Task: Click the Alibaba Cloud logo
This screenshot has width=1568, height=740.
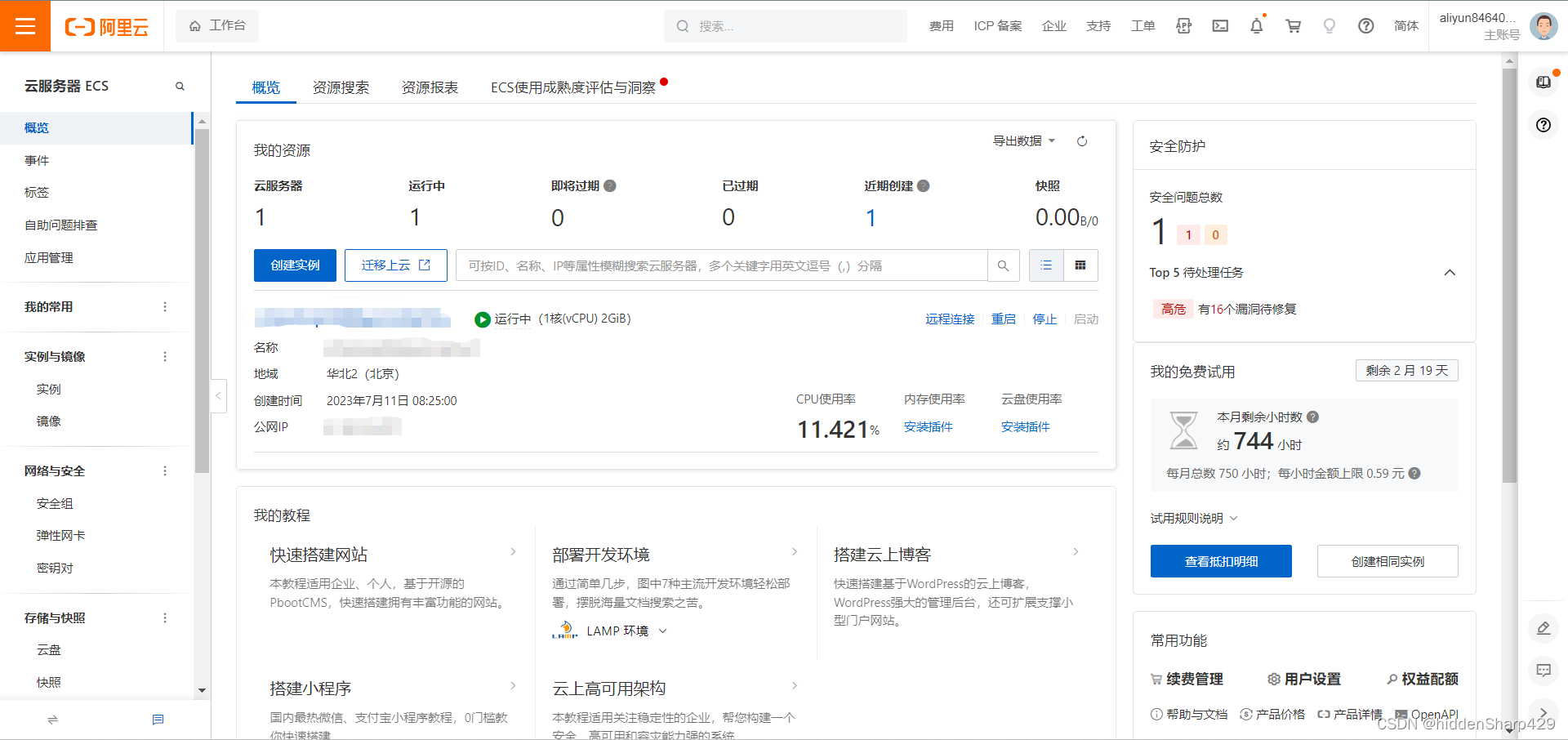Action: click(x=107, y=27)
